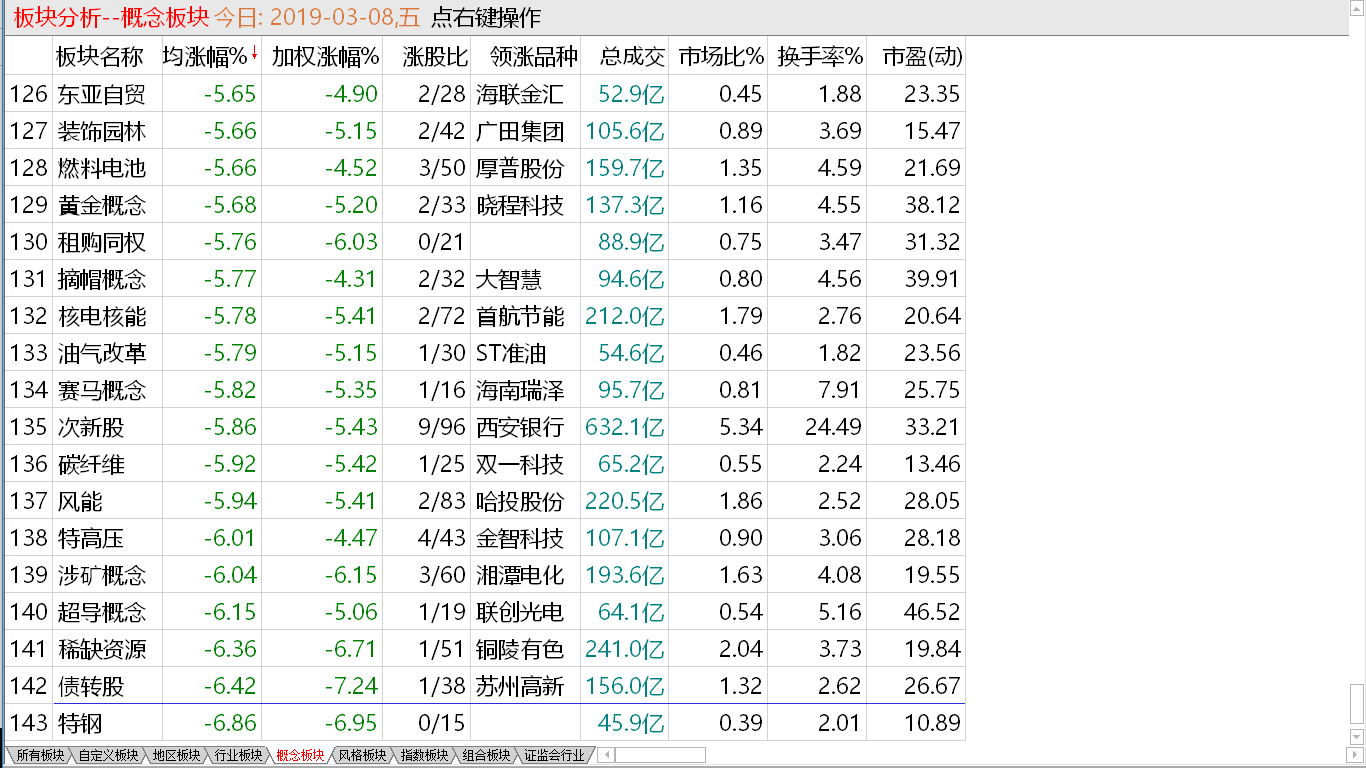Sort by 均涨幅% column header

click(208, 57)
